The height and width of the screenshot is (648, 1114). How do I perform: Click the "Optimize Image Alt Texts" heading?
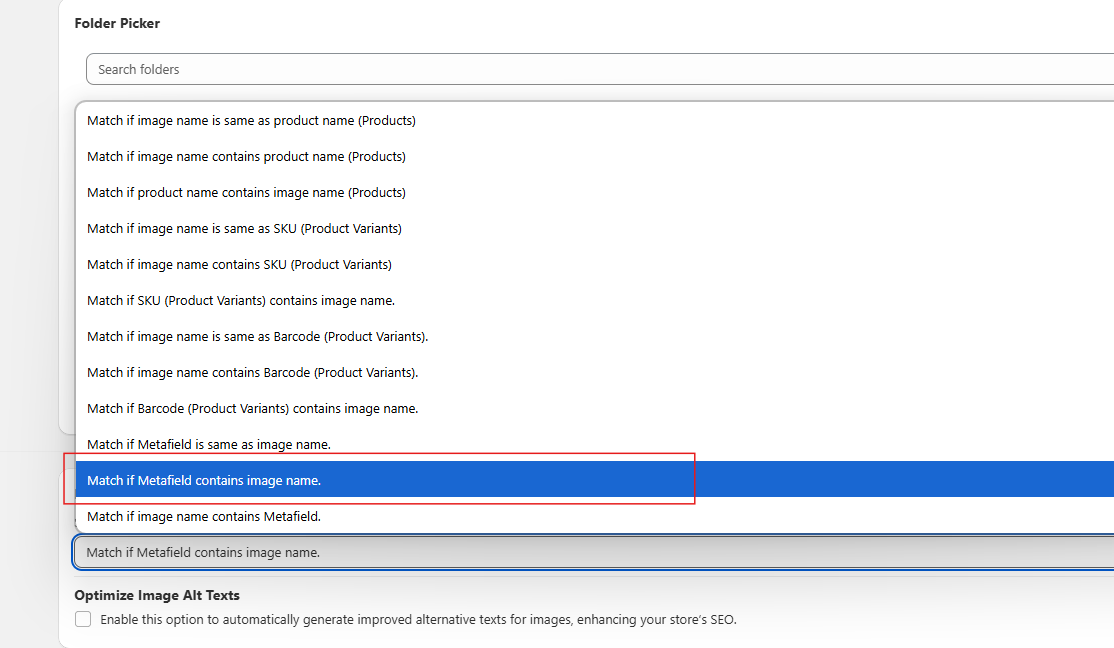[157, 596]
